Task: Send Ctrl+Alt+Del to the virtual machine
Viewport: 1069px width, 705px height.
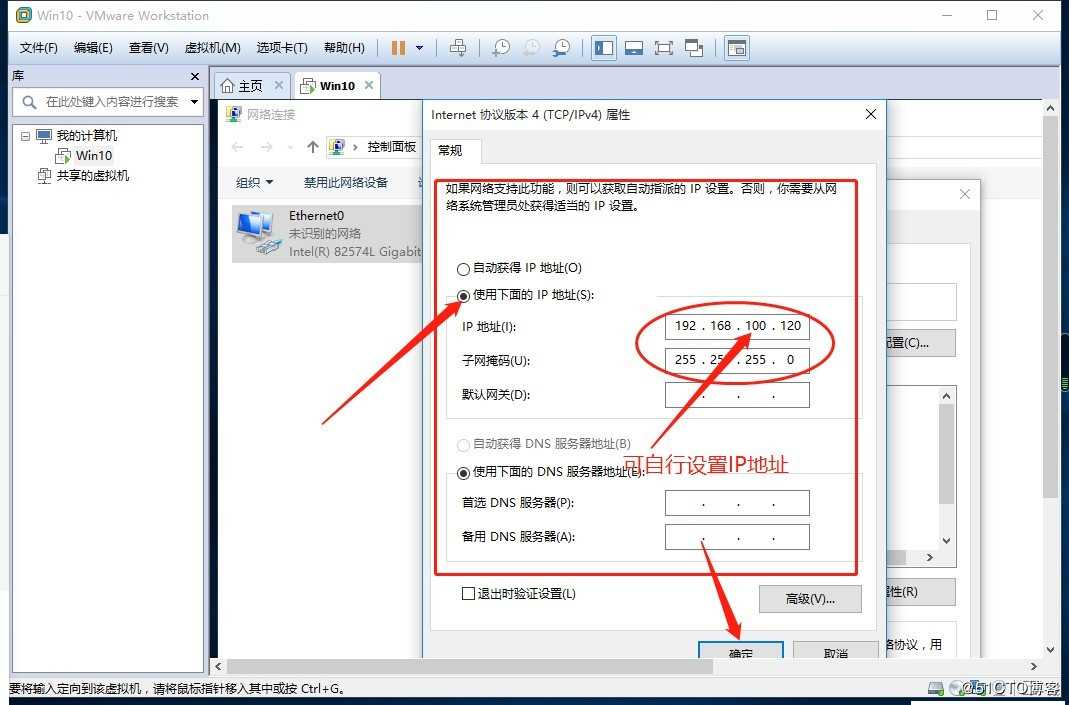Action: pos(458,48)
